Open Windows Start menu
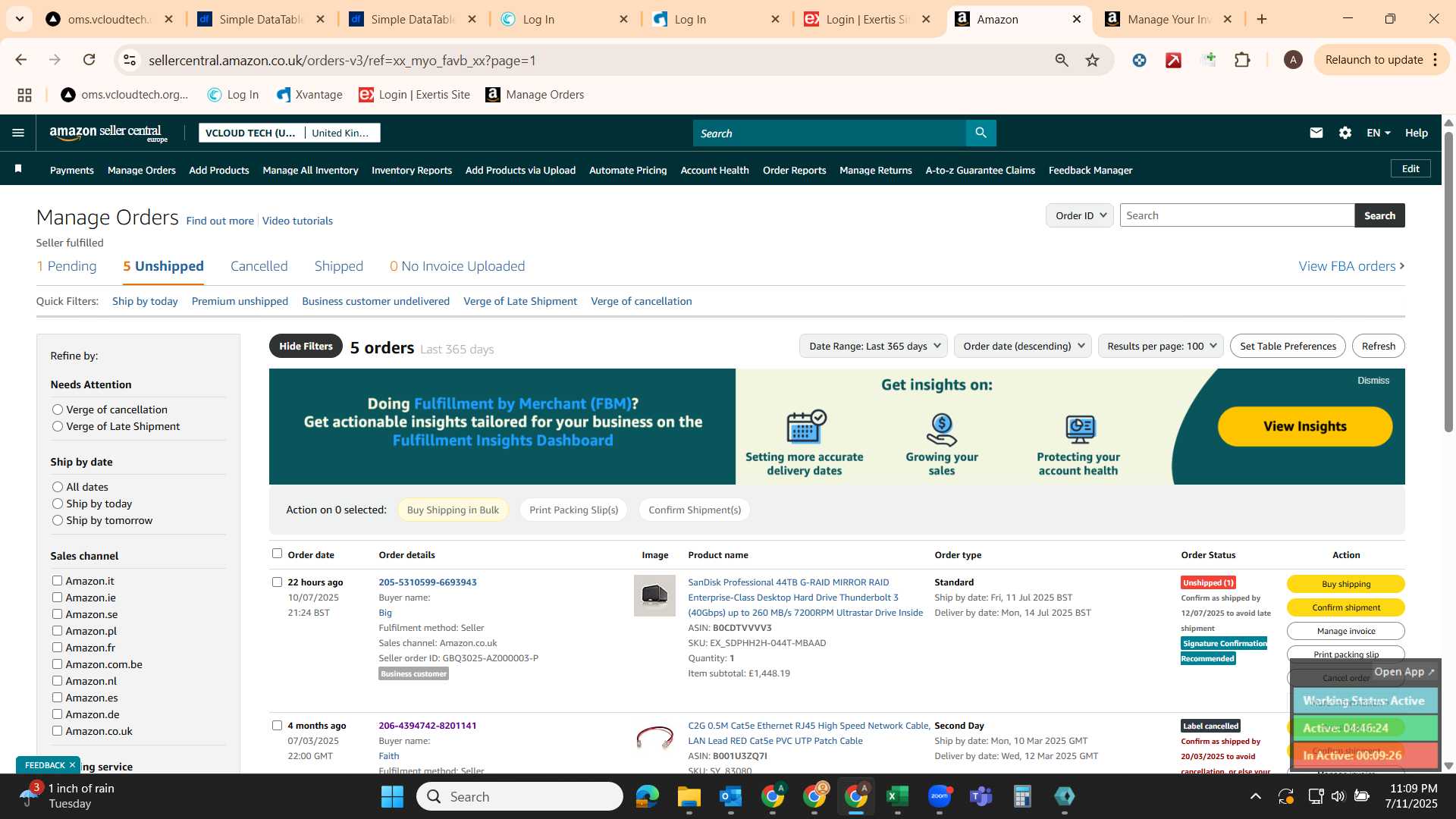Viewport: 1456px width, 819px height. pyautogui.click(x=392, y=796)
